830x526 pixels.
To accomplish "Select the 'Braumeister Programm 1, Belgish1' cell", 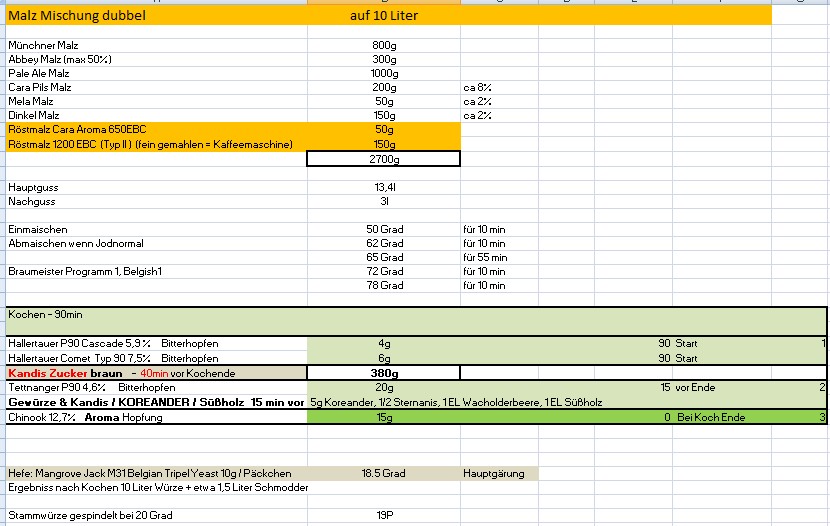I will point(84,271).
